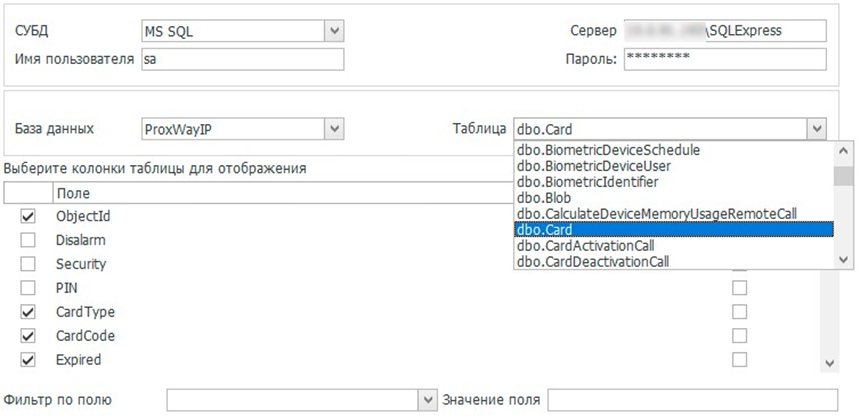Uncheck the CardType column checkbox
Screen dimensions: 860x416
(x=28, y=312)
